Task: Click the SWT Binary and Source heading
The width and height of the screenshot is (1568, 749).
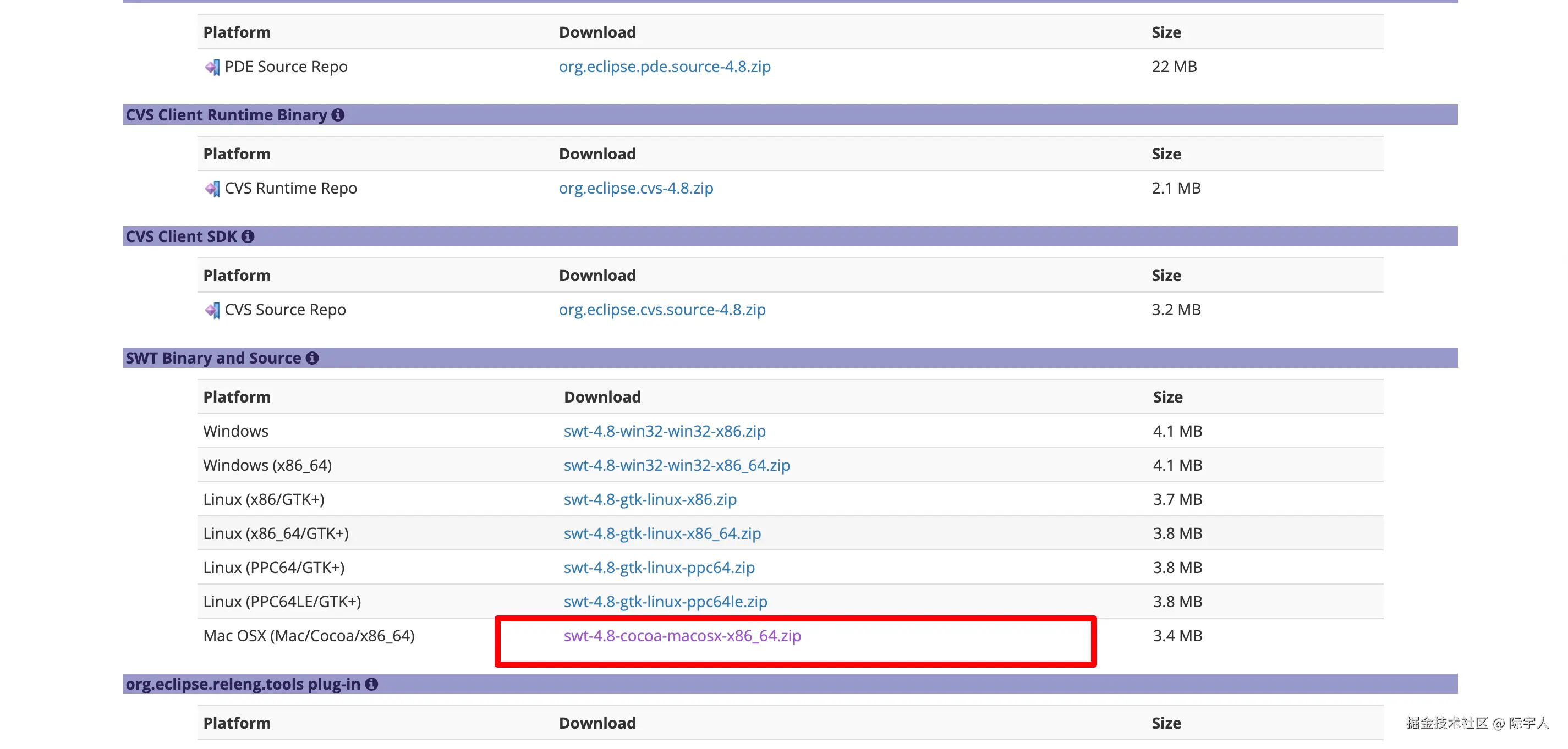Action: tap(213, 358)
